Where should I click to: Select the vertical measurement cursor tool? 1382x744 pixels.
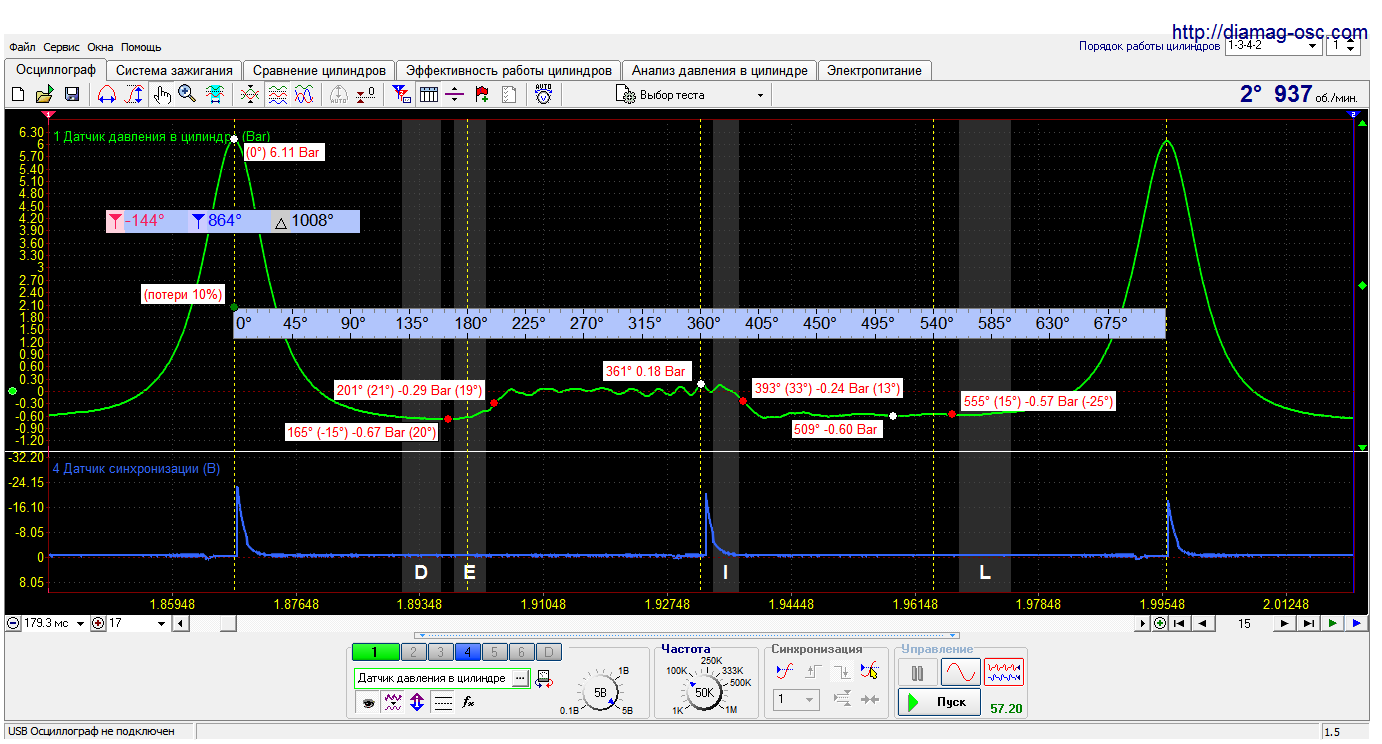click(x=134, y=94)
